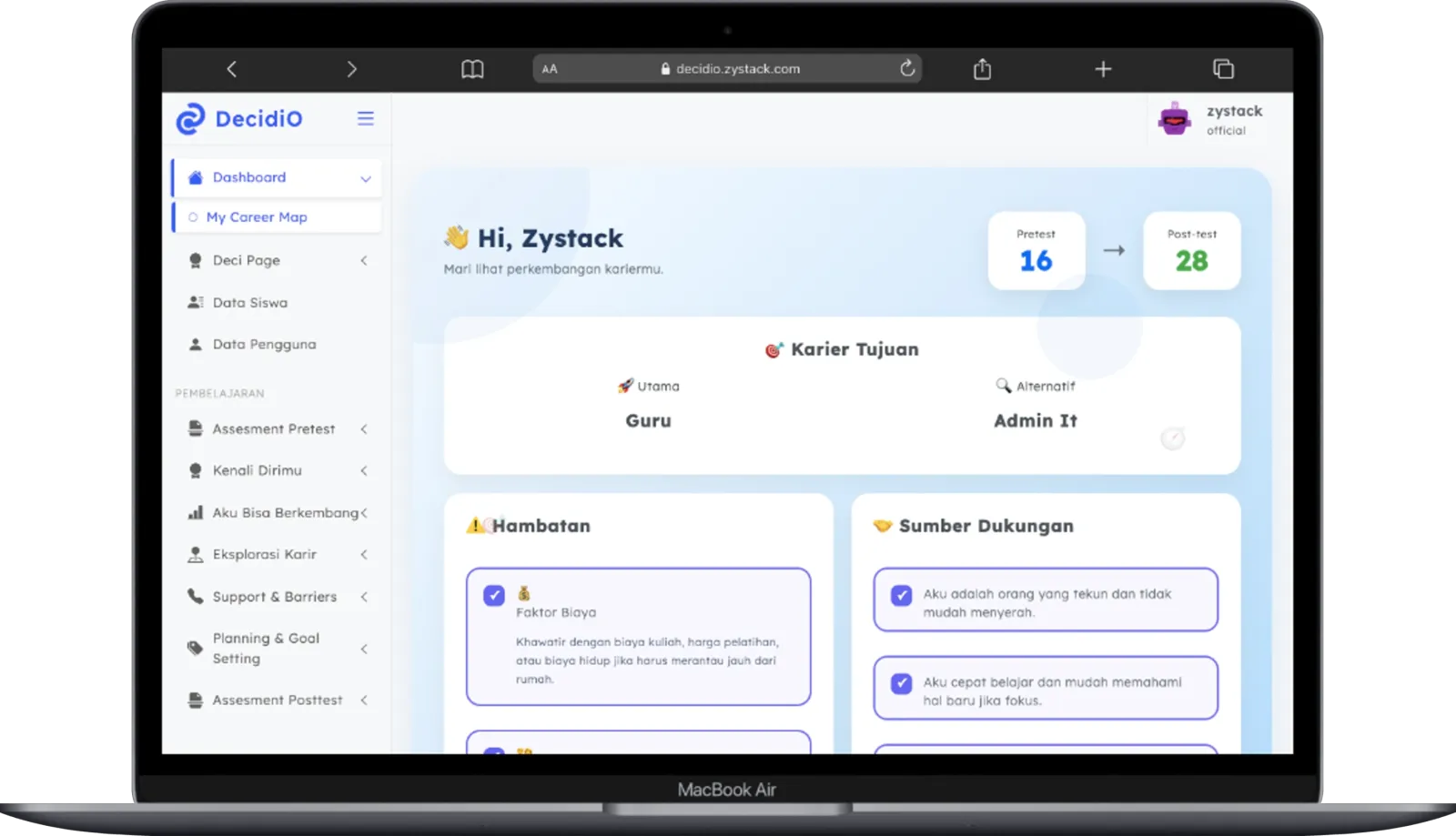Click the Dashboard home icon

pyautogui.click(x=195, y=177)
